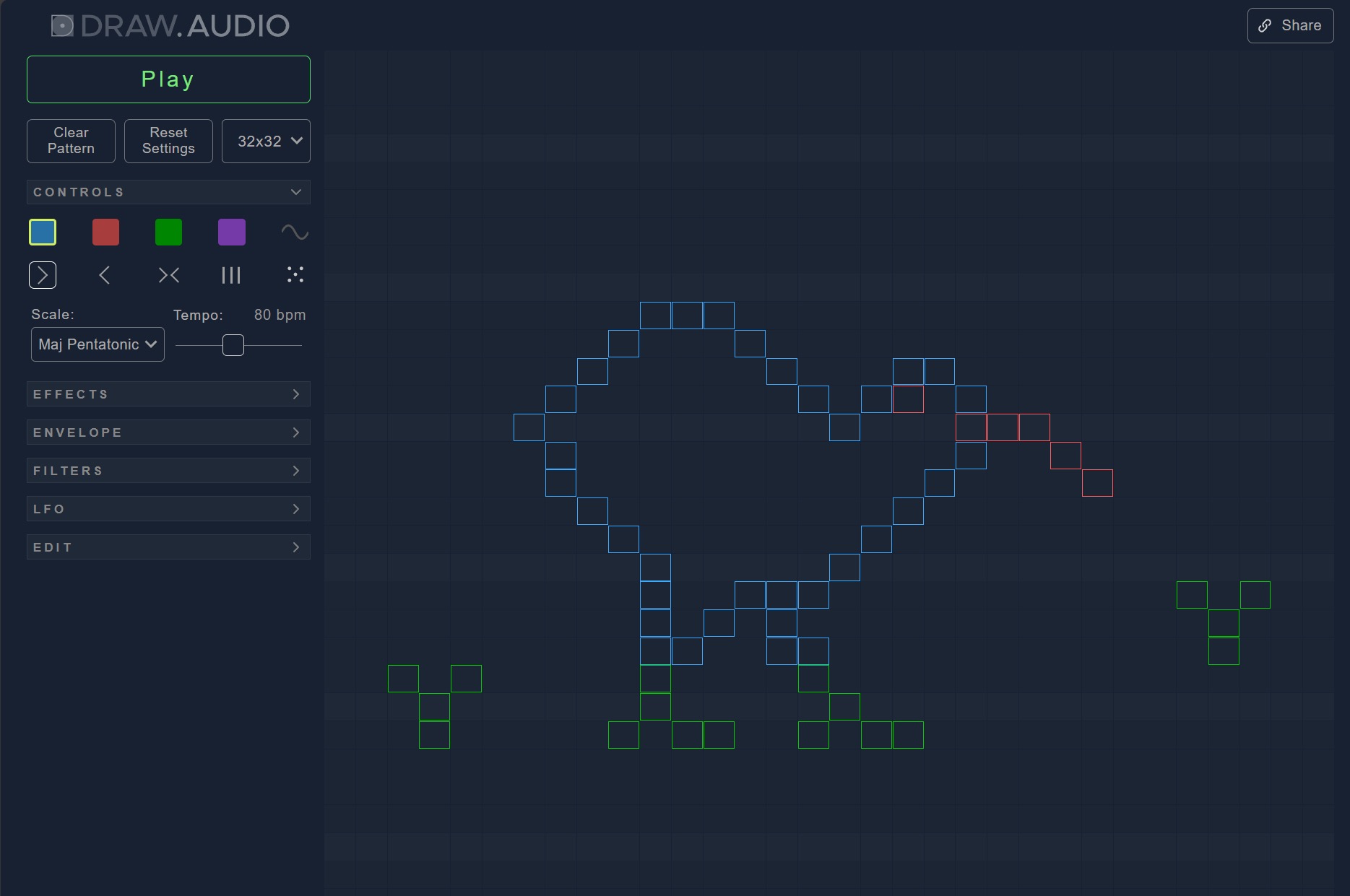The width and height of the screenshot is (1350, 896).
Task: Expand the FILTERS section
Action: [168, 471]
